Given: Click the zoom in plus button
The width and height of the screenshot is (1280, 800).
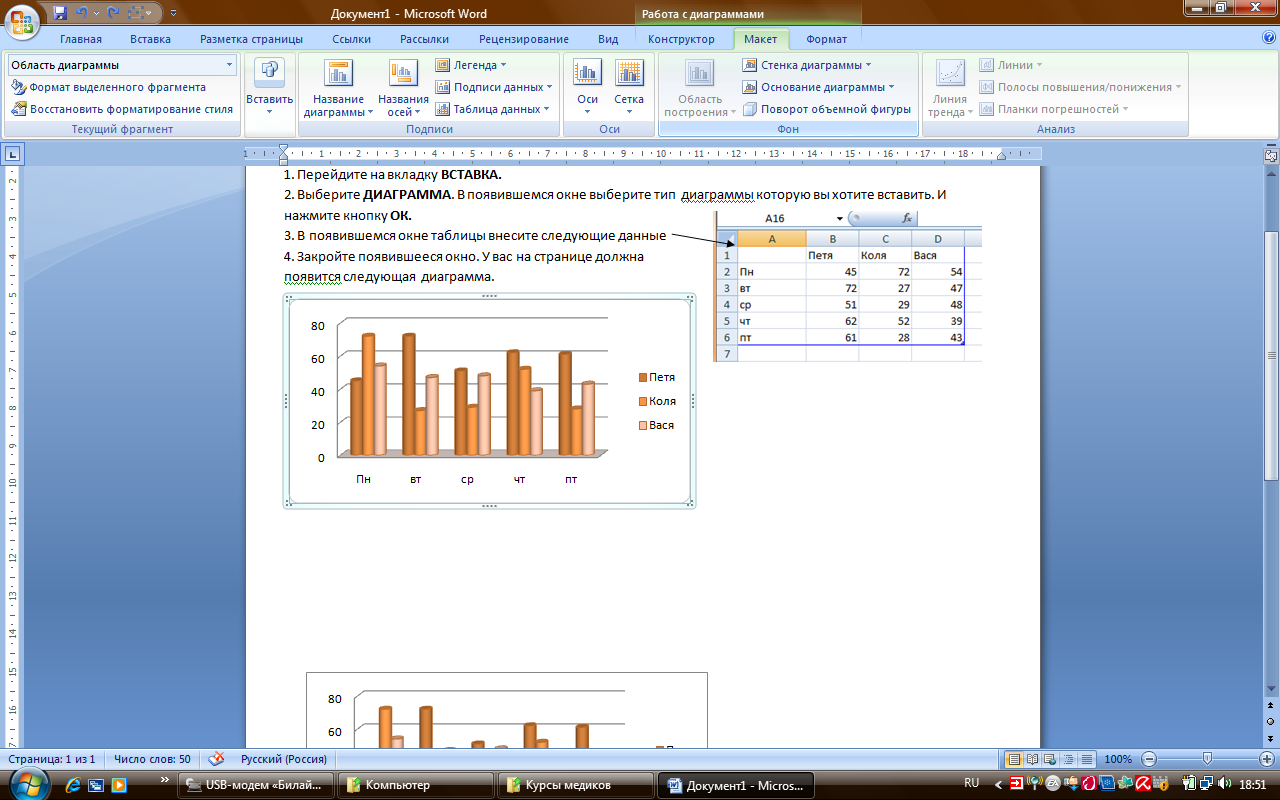Looking at the screenshot, I should 1266,759.
